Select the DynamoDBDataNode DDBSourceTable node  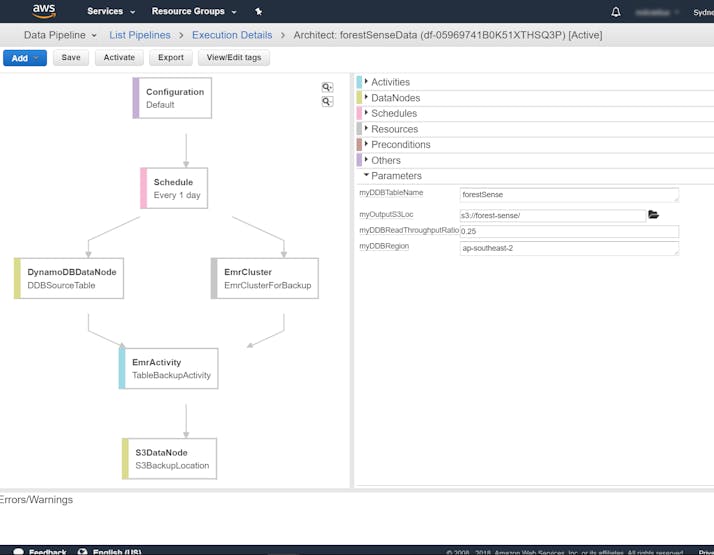(69, 278)
